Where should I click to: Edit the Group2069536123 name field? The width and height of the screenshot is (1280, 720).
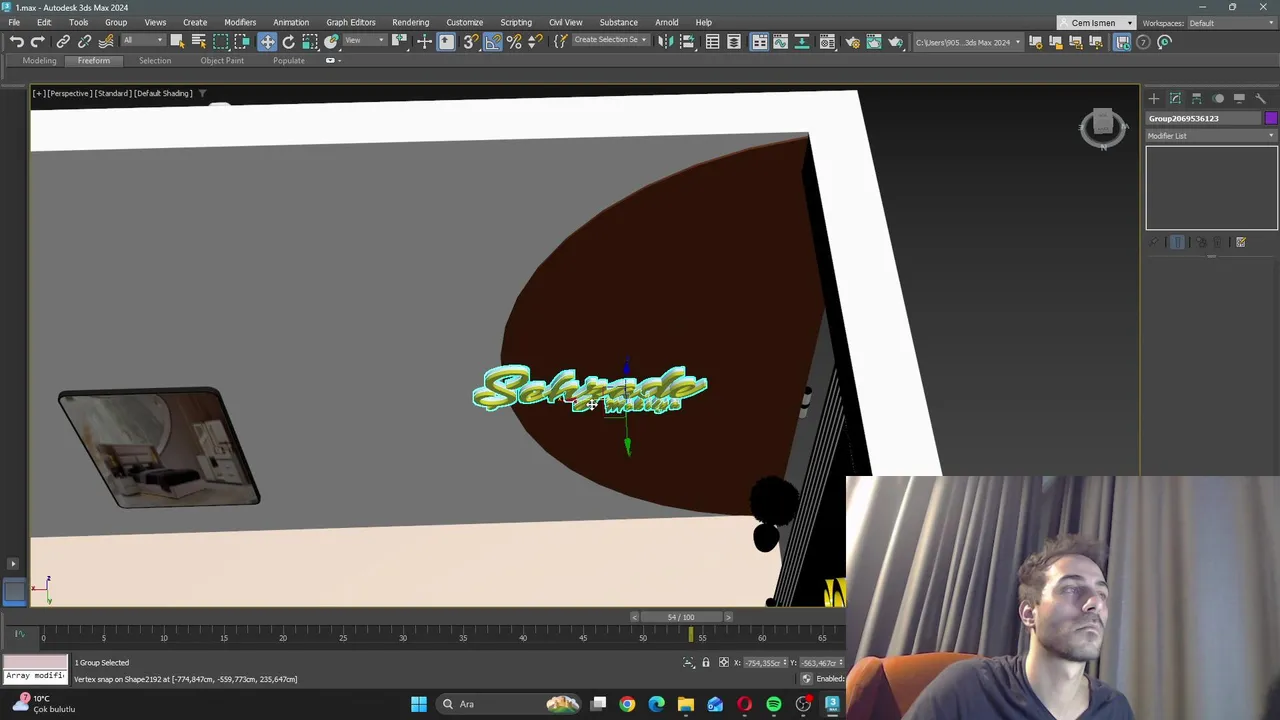[1204, 118]
